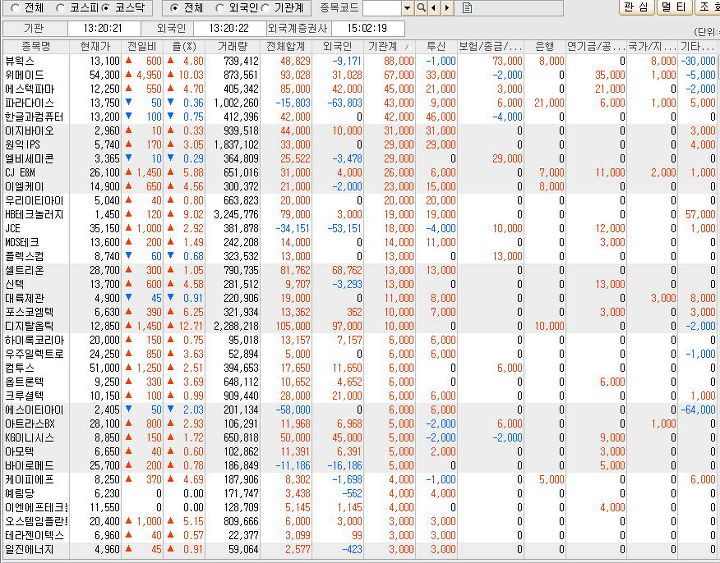This screenshot has width=720, height=563.
Task: Sort by the 외국인 column header
Action: pos(338,46)
